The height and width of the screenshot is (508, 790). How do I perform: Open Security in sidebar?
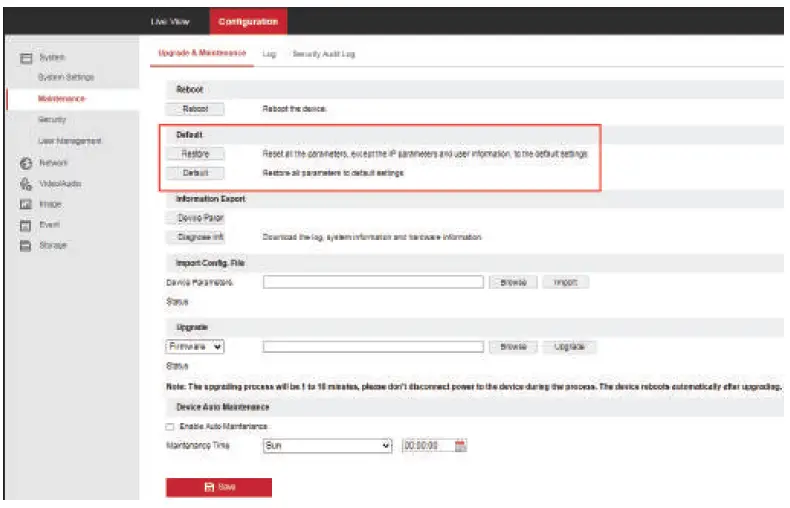pyautogui.click(x=52, y=119)
